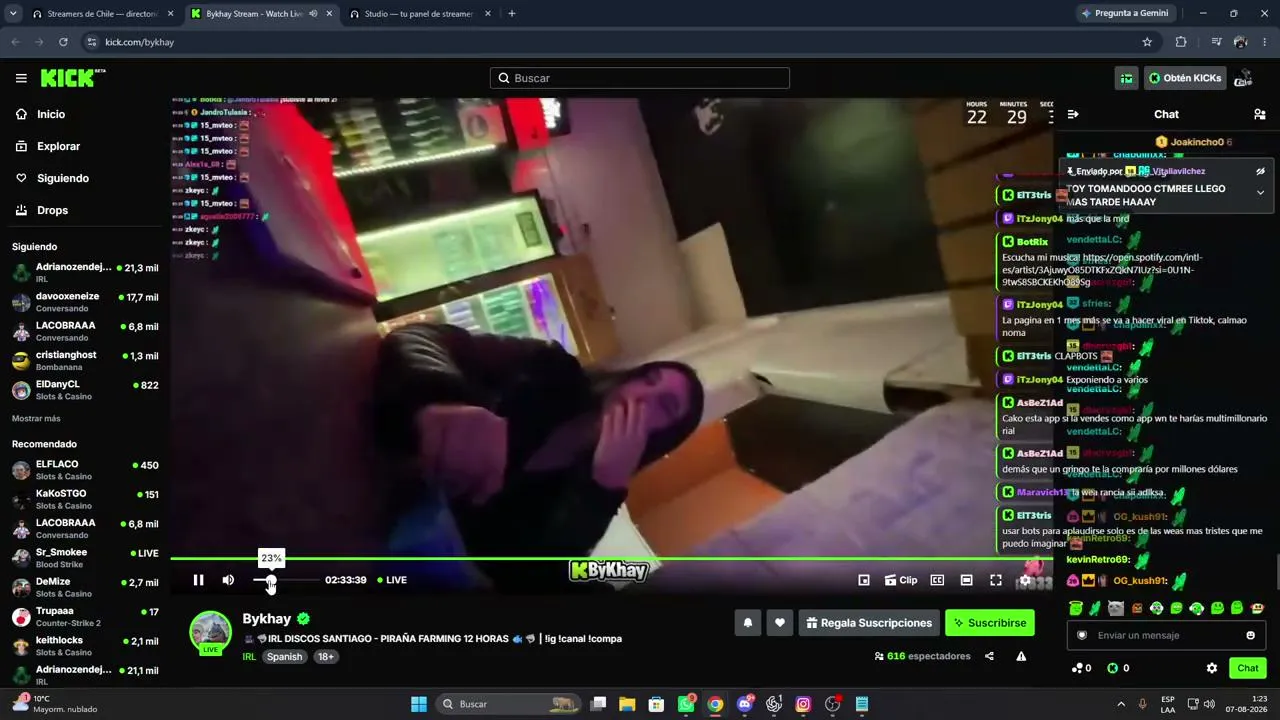The image size is (1280, 720).
Task: Open ElDanyCL channel in sidebar
Action: (85, 389)
